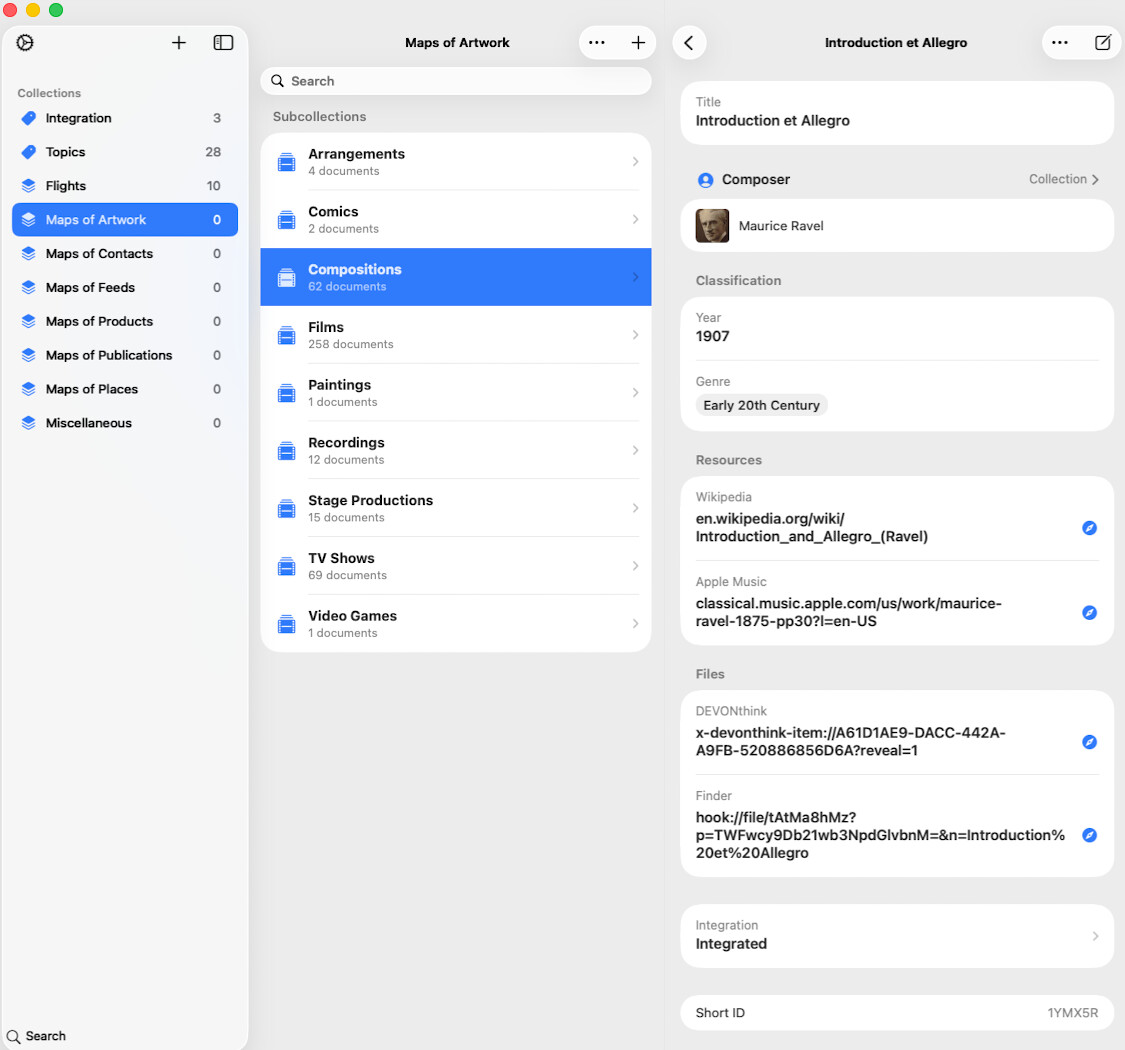Open the Wikipedia link compass icon
This screenshot has width=1125, height=1050.
tap(1090, 528)
